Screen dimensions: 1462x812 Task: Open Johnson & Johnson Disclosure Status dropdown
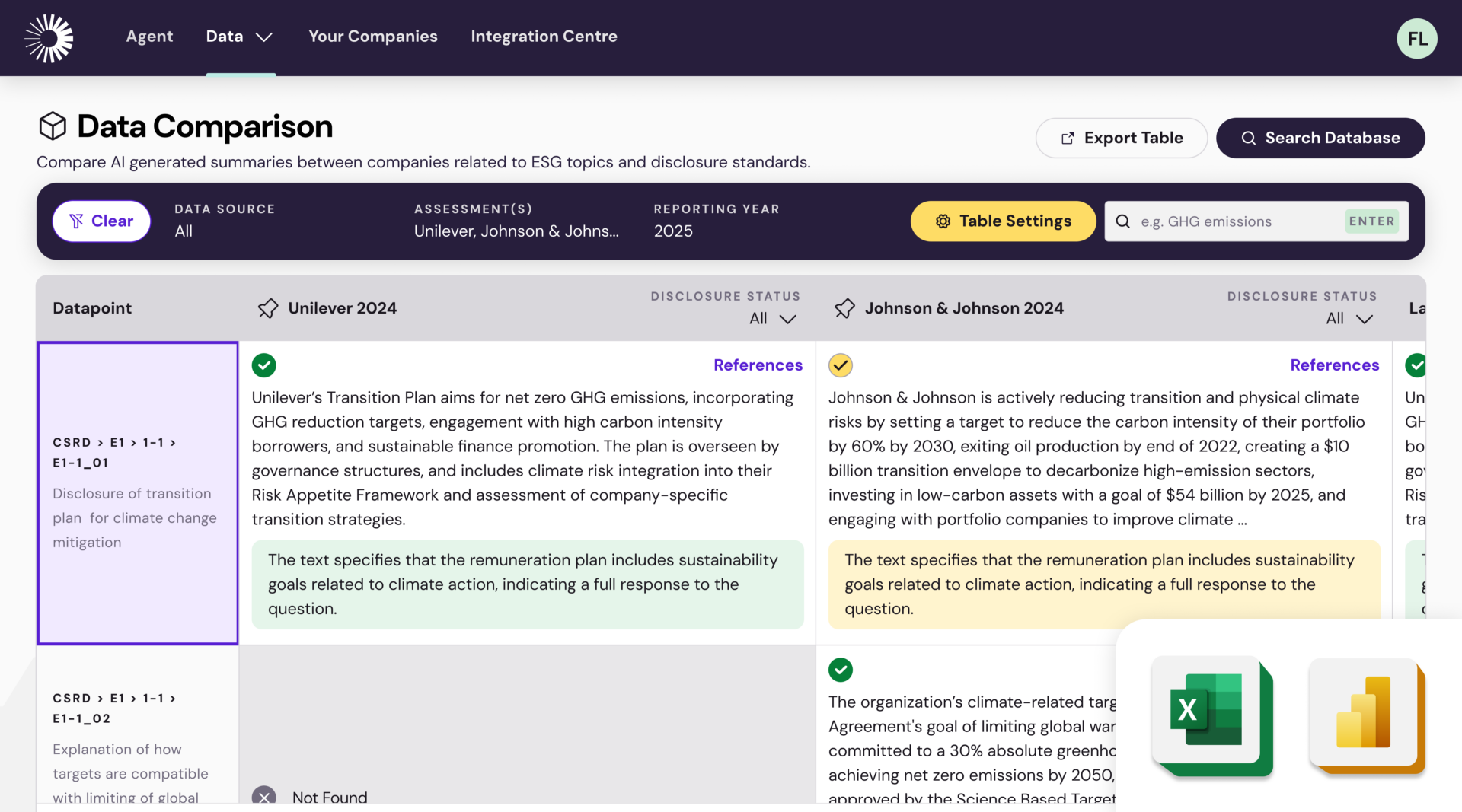[x=1349, y=319]
